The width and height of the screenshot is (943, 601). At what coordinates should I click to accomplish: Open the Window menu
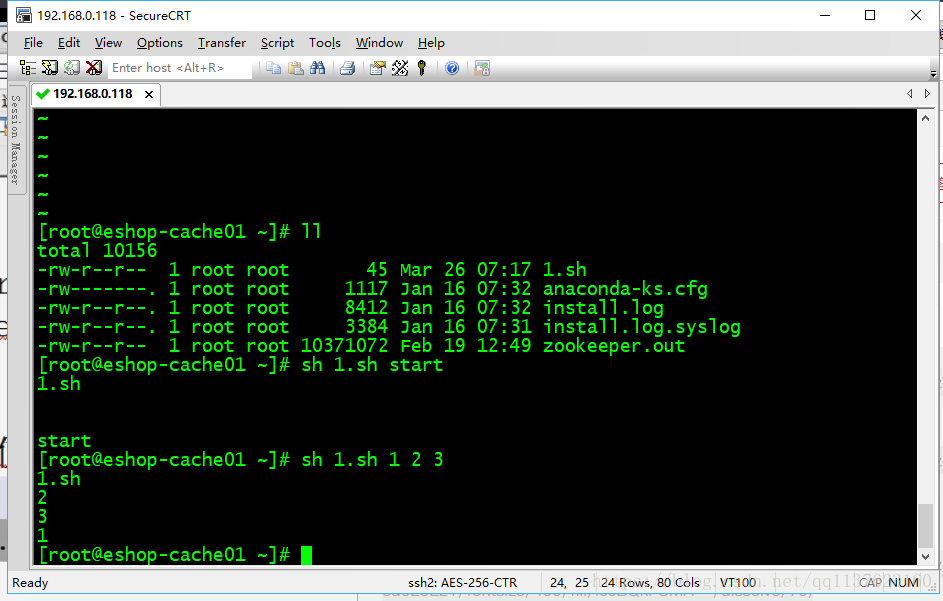379,43
